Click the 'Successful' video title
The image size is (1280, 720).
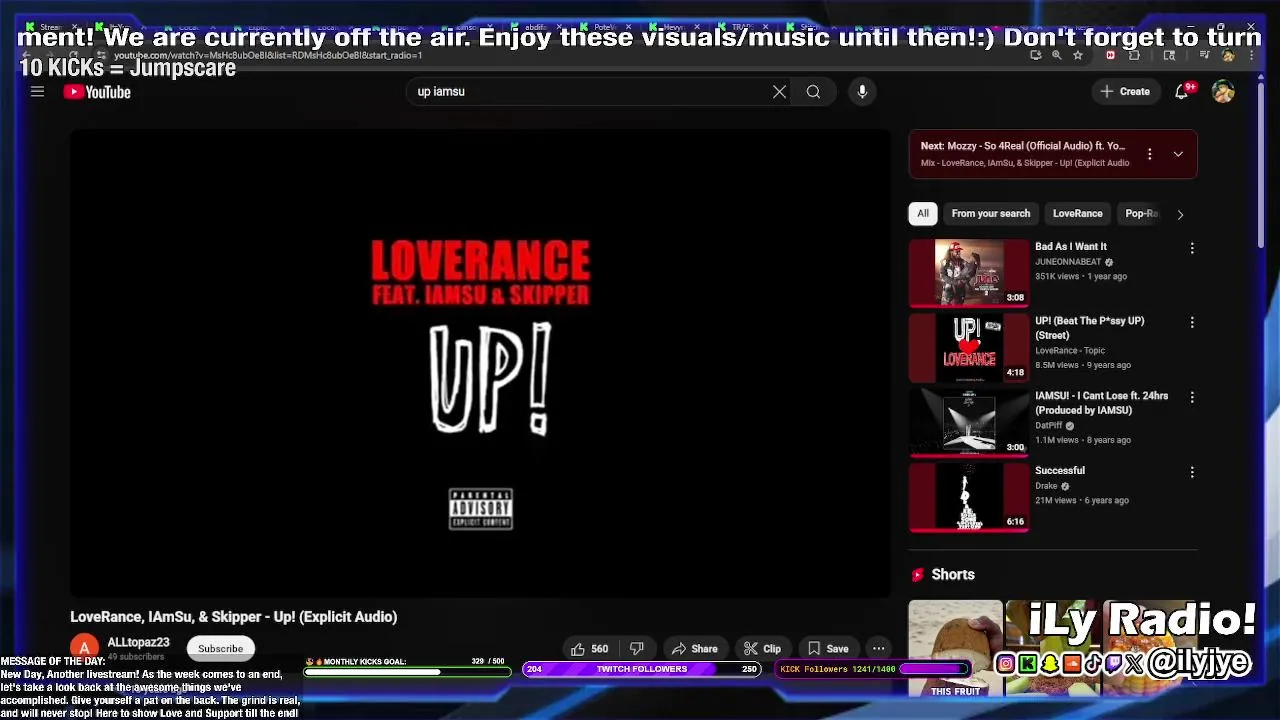click(x=1060, y=470)
